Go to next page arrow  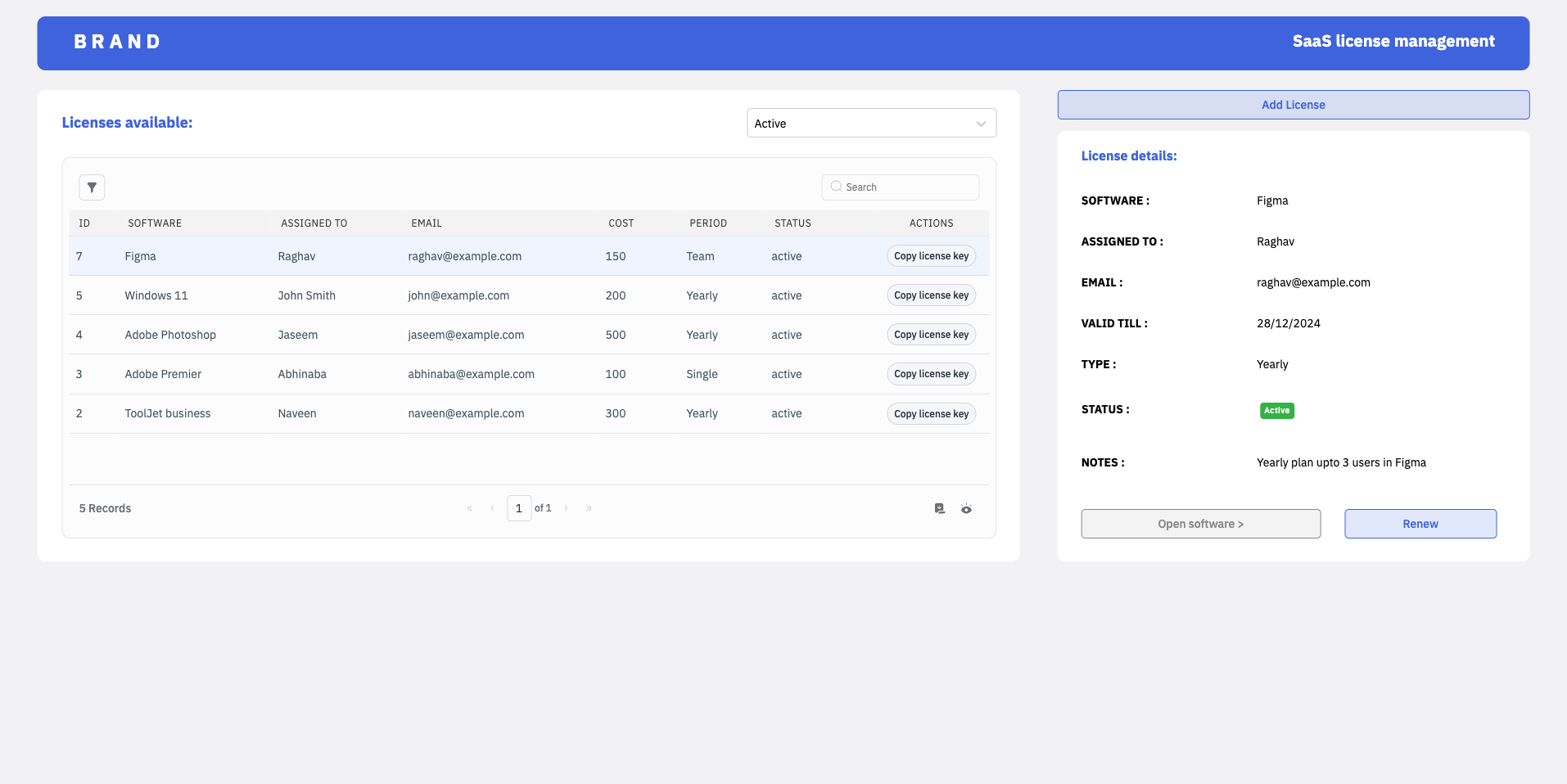point(566,508)
